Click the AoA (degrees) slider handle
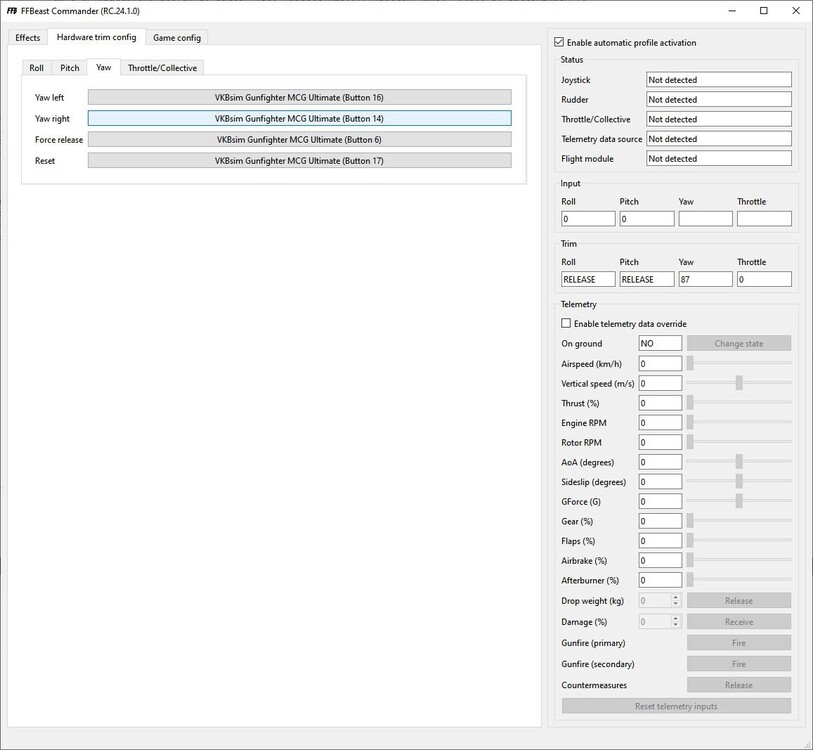Image resolution: width=813 pixels, height=750 pixels. (739, 462)
